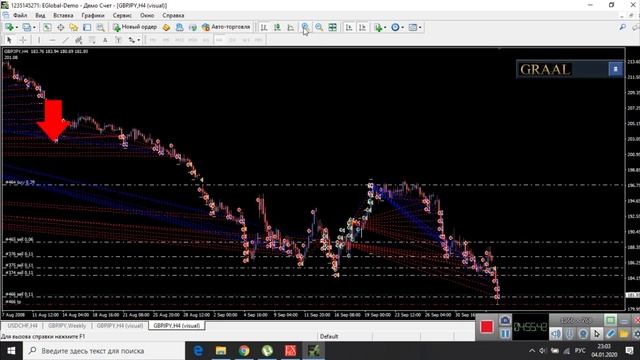640x360 pixels.
Task: Open MetaEditor from the toolbar
Action: coord(166,27)
